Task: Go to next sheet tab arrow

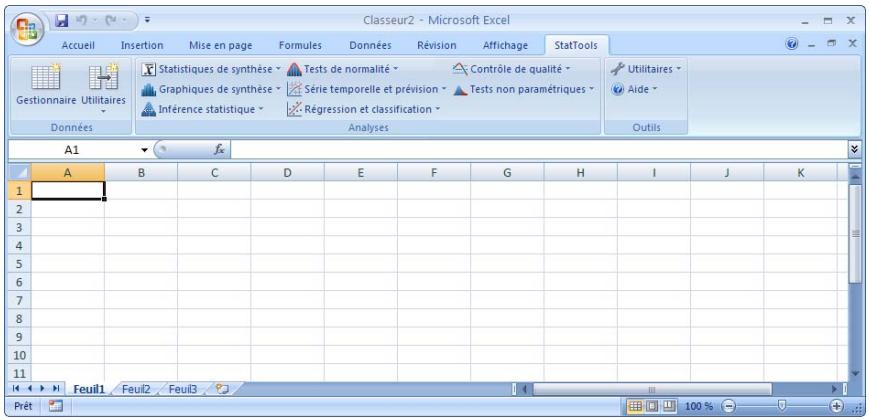Action: click(42, 389)
